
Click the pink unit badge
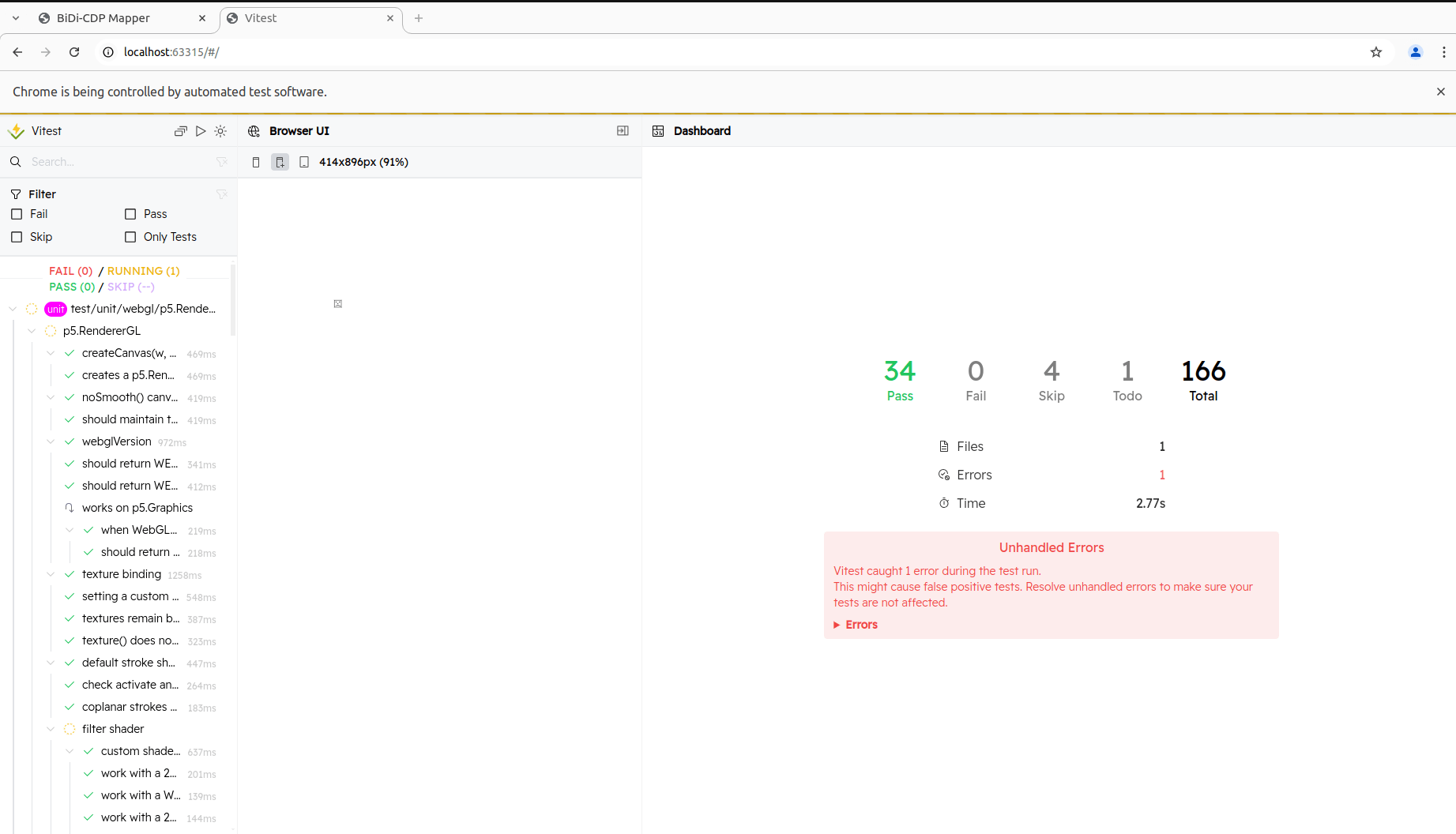[55, 309]
